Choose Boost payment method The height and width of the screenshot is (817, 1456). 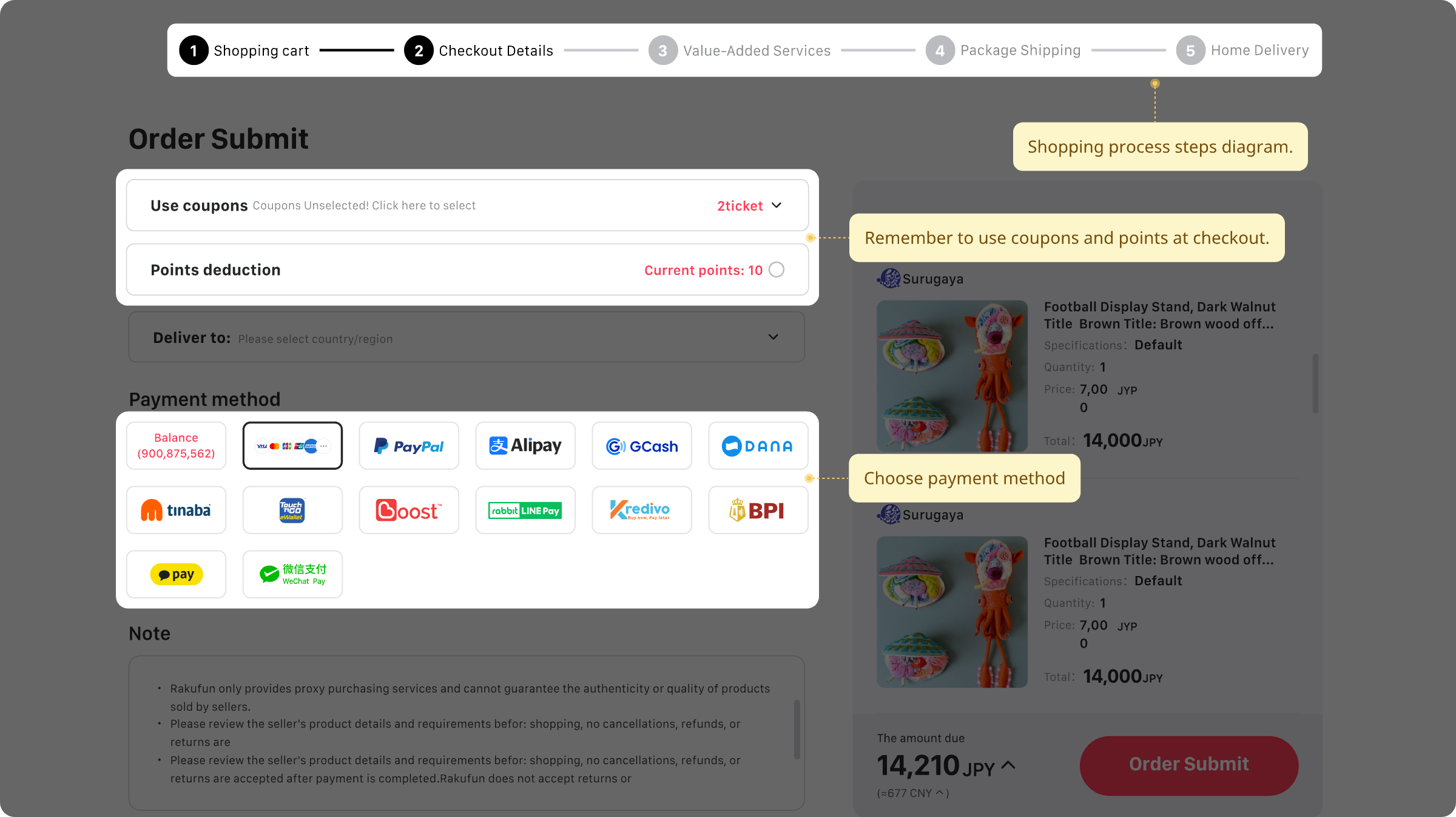coord(409,510)
